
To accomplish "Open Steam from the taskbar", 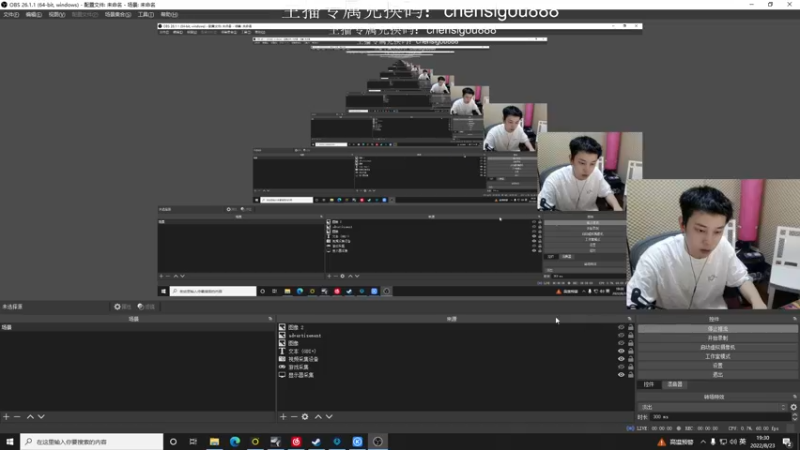I will pyautogui.click(x=316, y=442).
